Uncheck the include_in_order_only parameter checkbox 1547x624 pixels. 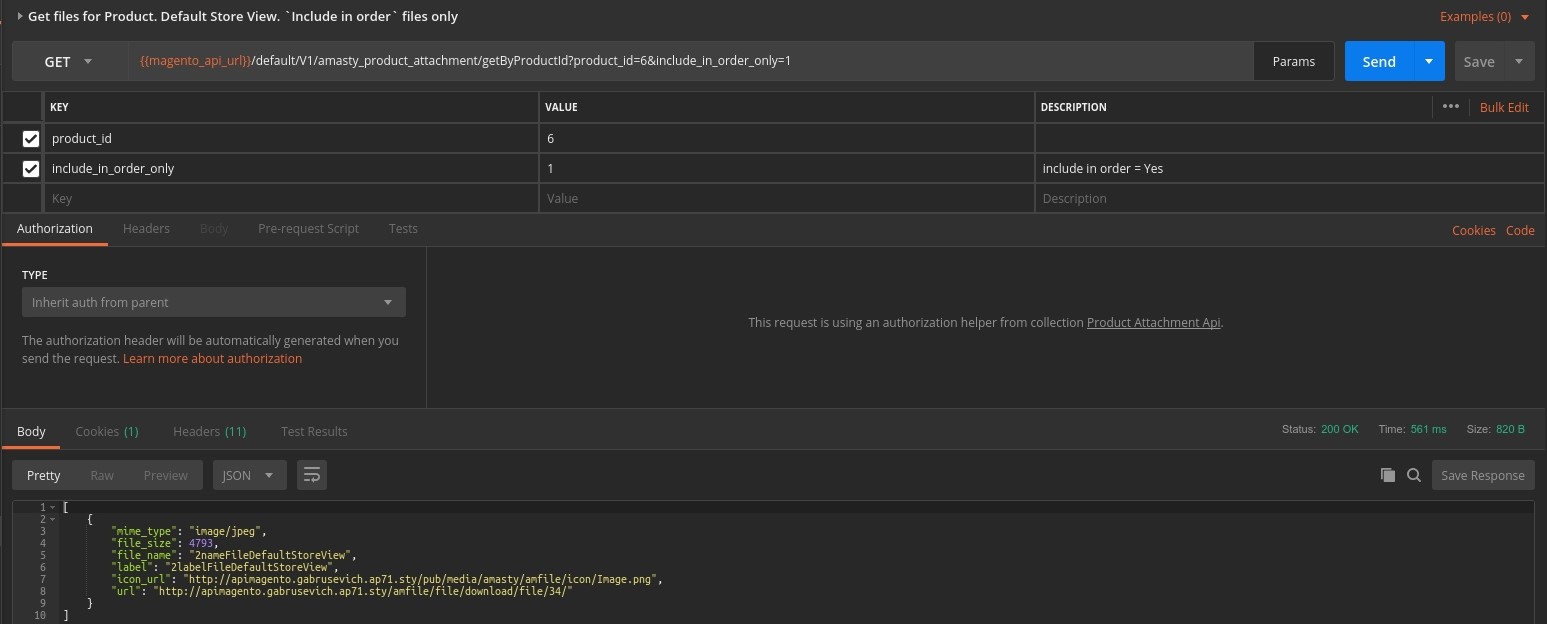pos(31,169)
